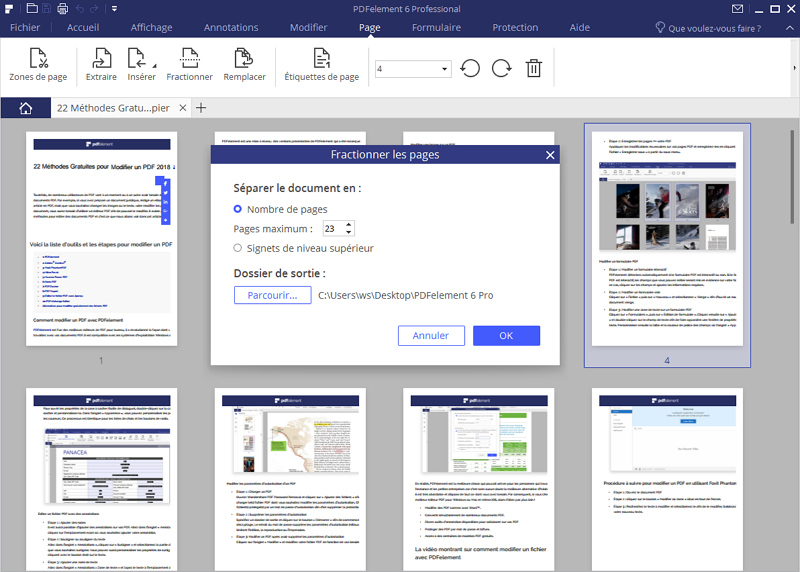This screenshot has width=800, height=572.
Task: Select the 22 Méthodes Gratu...pier tab
Action: [113, 108]
